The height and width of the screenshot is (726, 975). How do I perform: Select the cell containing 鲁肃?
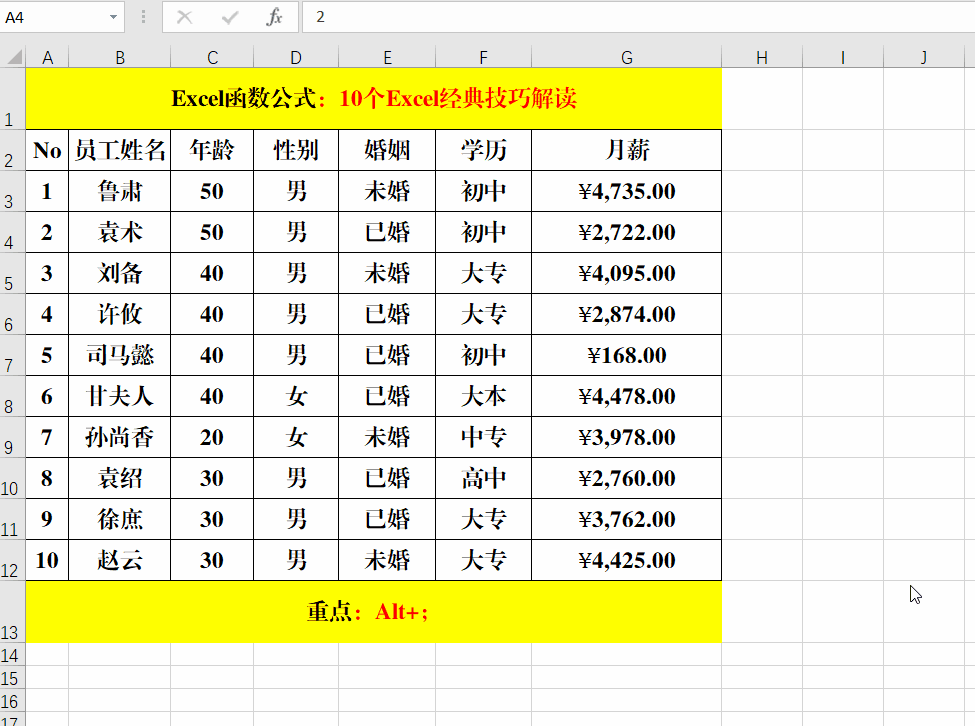tap(119, 191)
